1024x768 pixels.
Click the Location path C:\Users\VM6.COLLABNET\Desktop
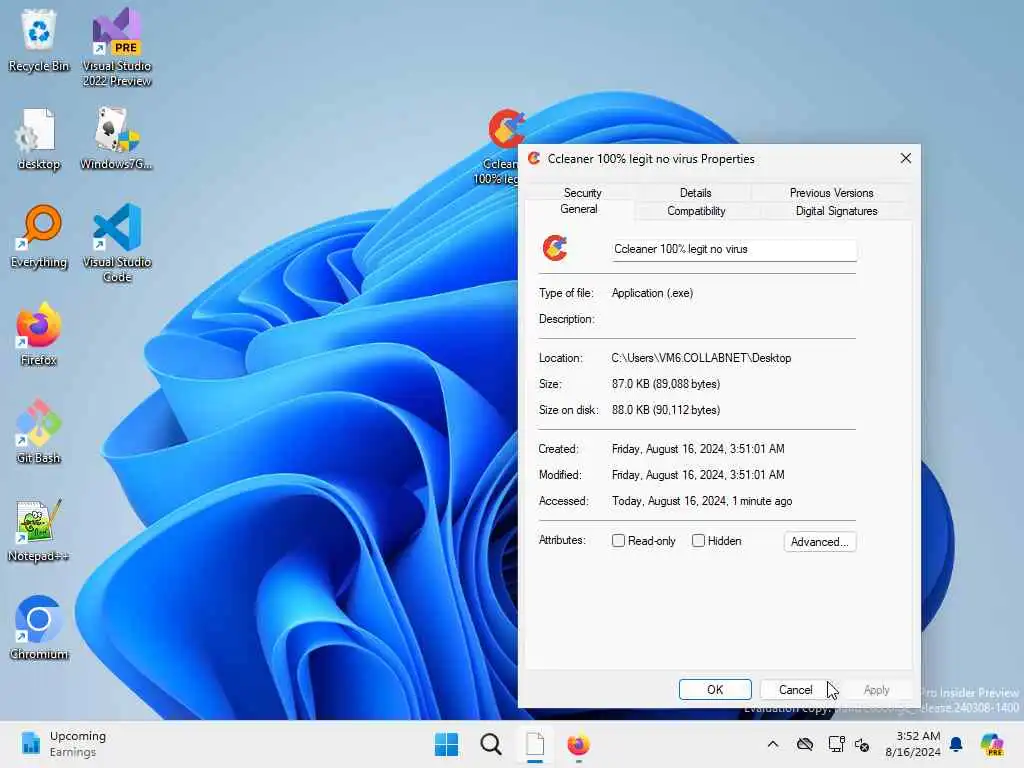701,358
